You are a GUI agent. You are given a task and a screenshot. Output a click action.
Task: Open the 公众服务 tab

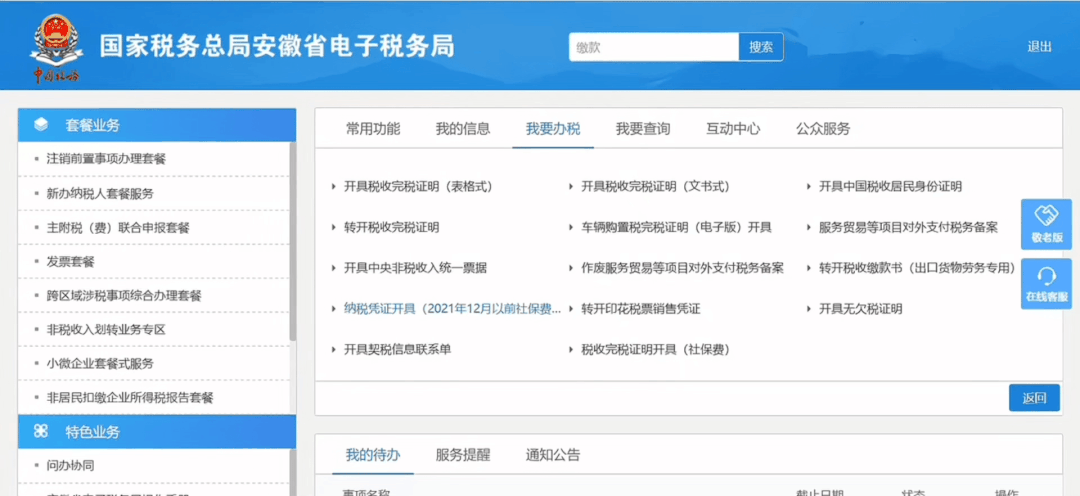(x=823, y=129)
